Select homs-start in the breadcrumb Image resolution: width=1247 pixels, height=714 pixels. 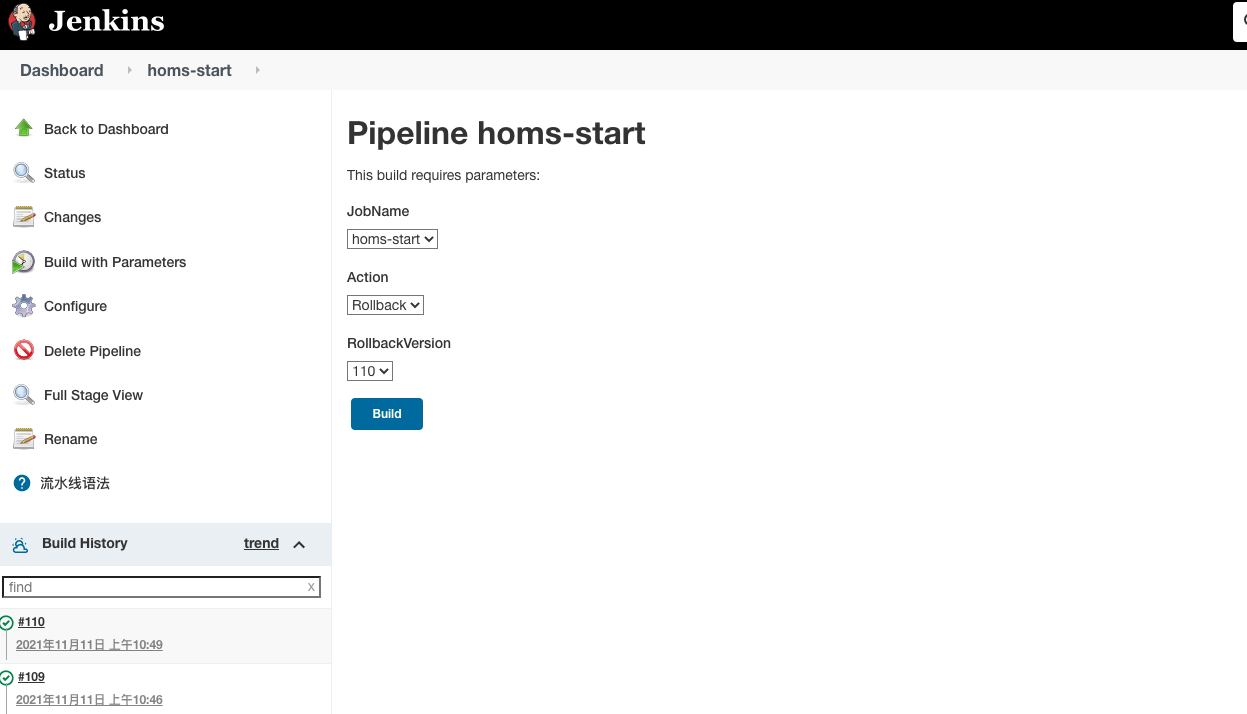coord(189,70)
